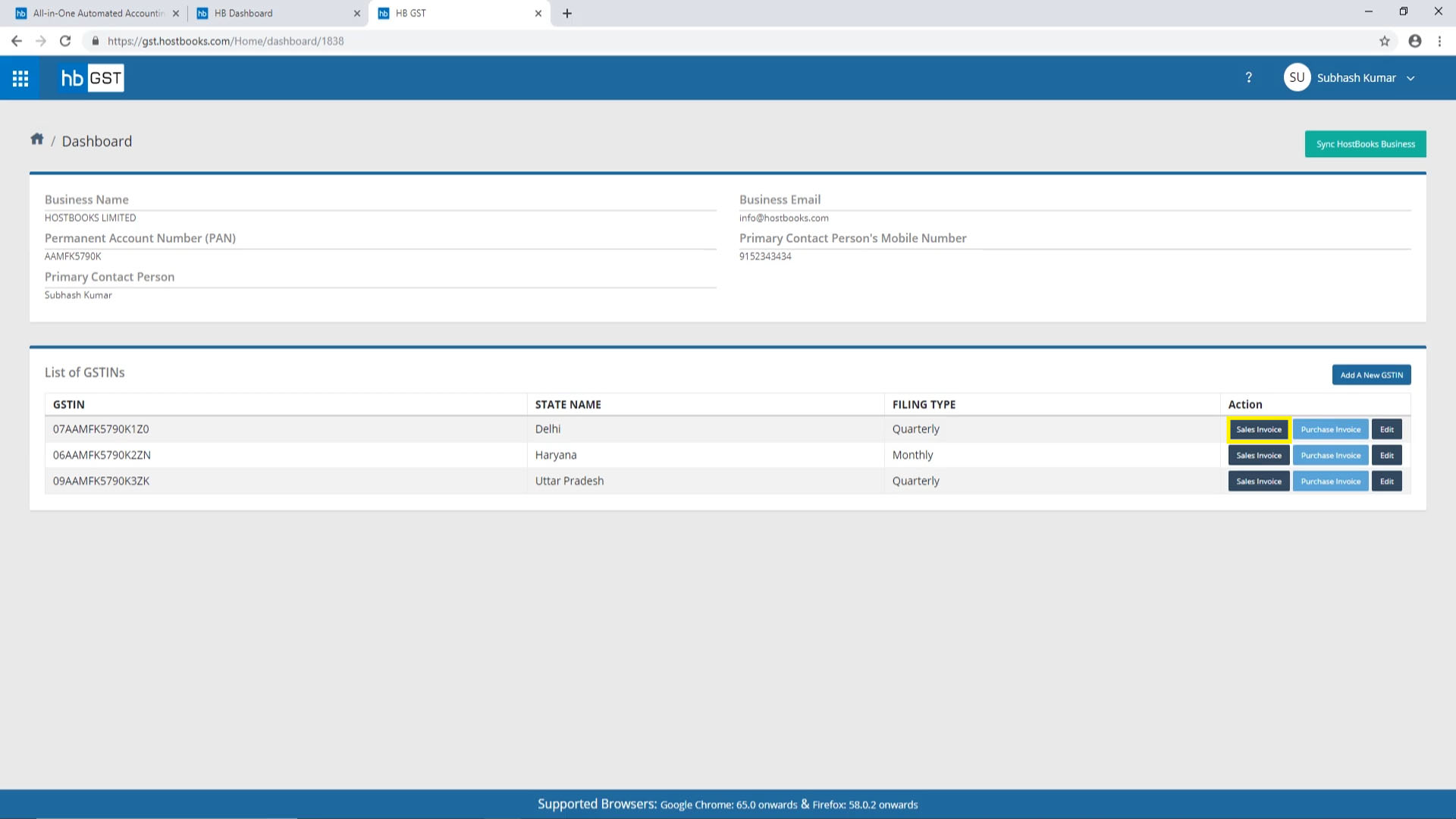Click Add A New GSTIN
Screen dimensions: 1456x819
pyautogui.click(x=1371, y=375)
